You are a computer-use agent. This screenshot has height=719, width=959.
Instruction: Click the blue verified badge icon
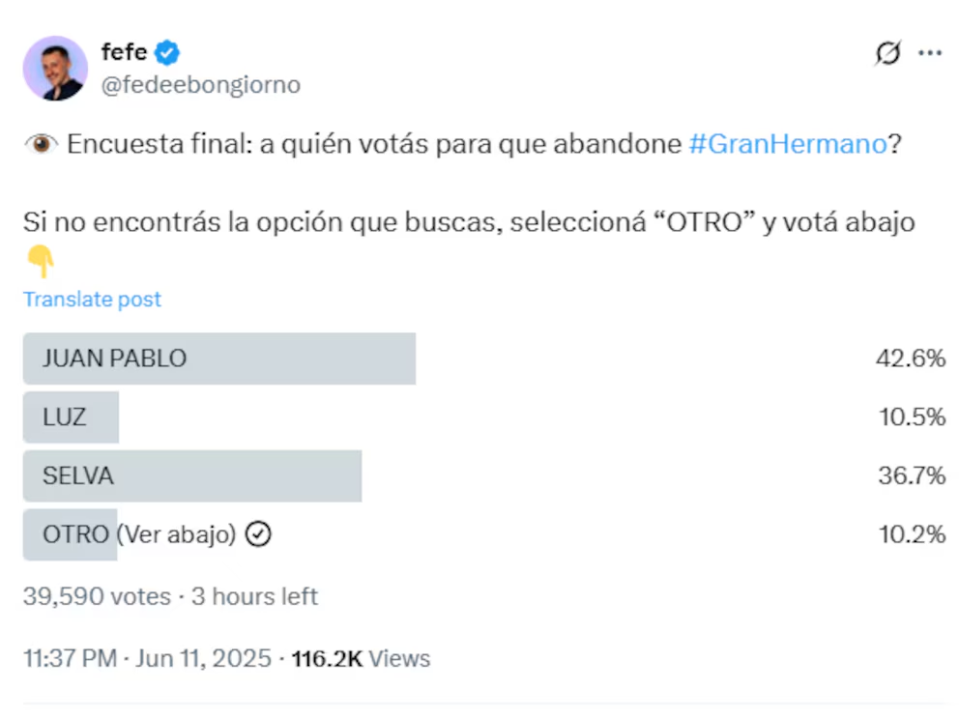(x=168, y=52)
